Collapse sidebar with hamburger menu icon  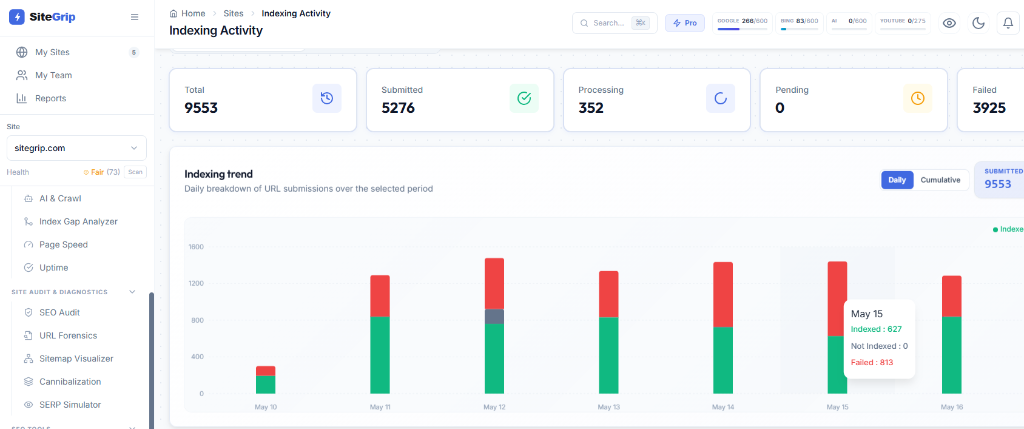(135, 17)
